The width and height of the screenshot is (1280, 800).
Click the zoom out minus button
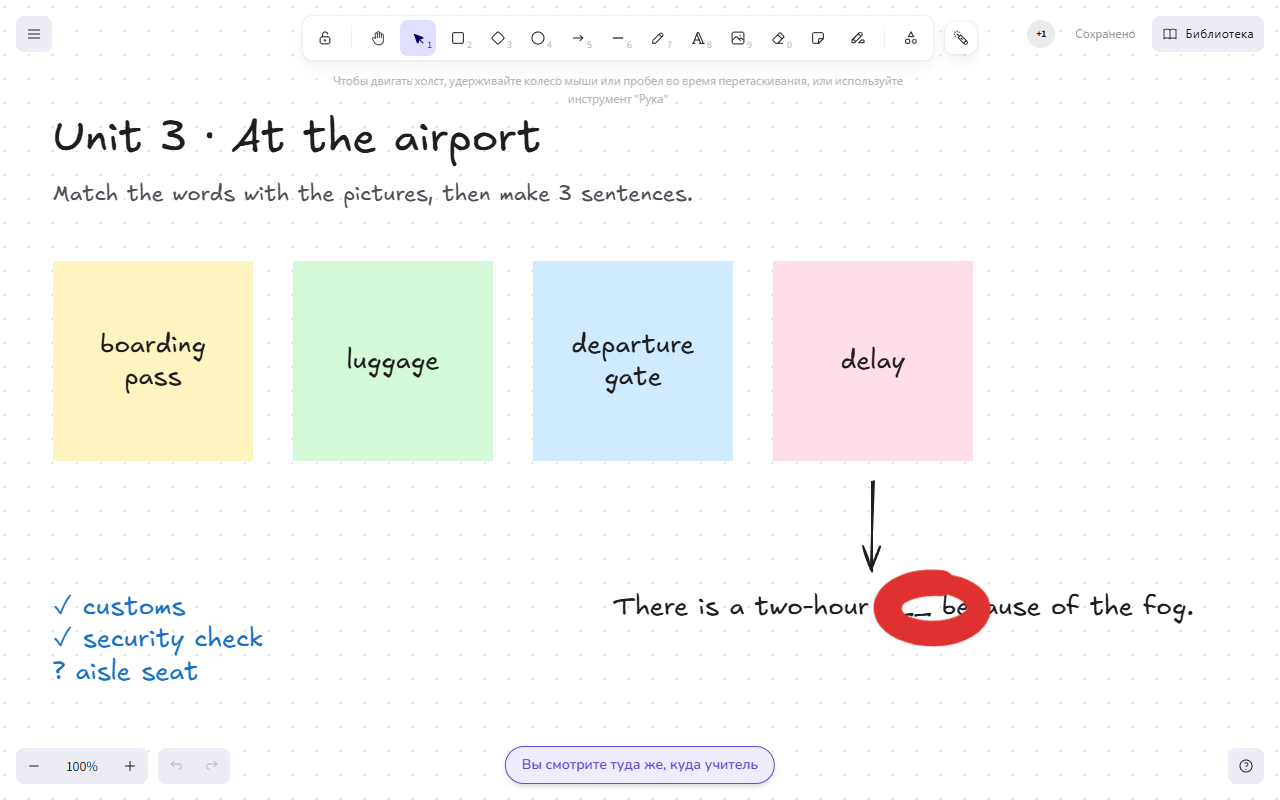pyautogui.click(x=34, y=766)
